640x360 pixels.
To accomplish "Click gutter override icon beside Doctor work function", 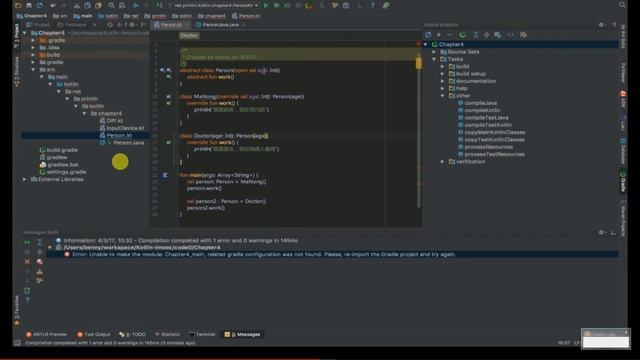I will click(168, 142).
